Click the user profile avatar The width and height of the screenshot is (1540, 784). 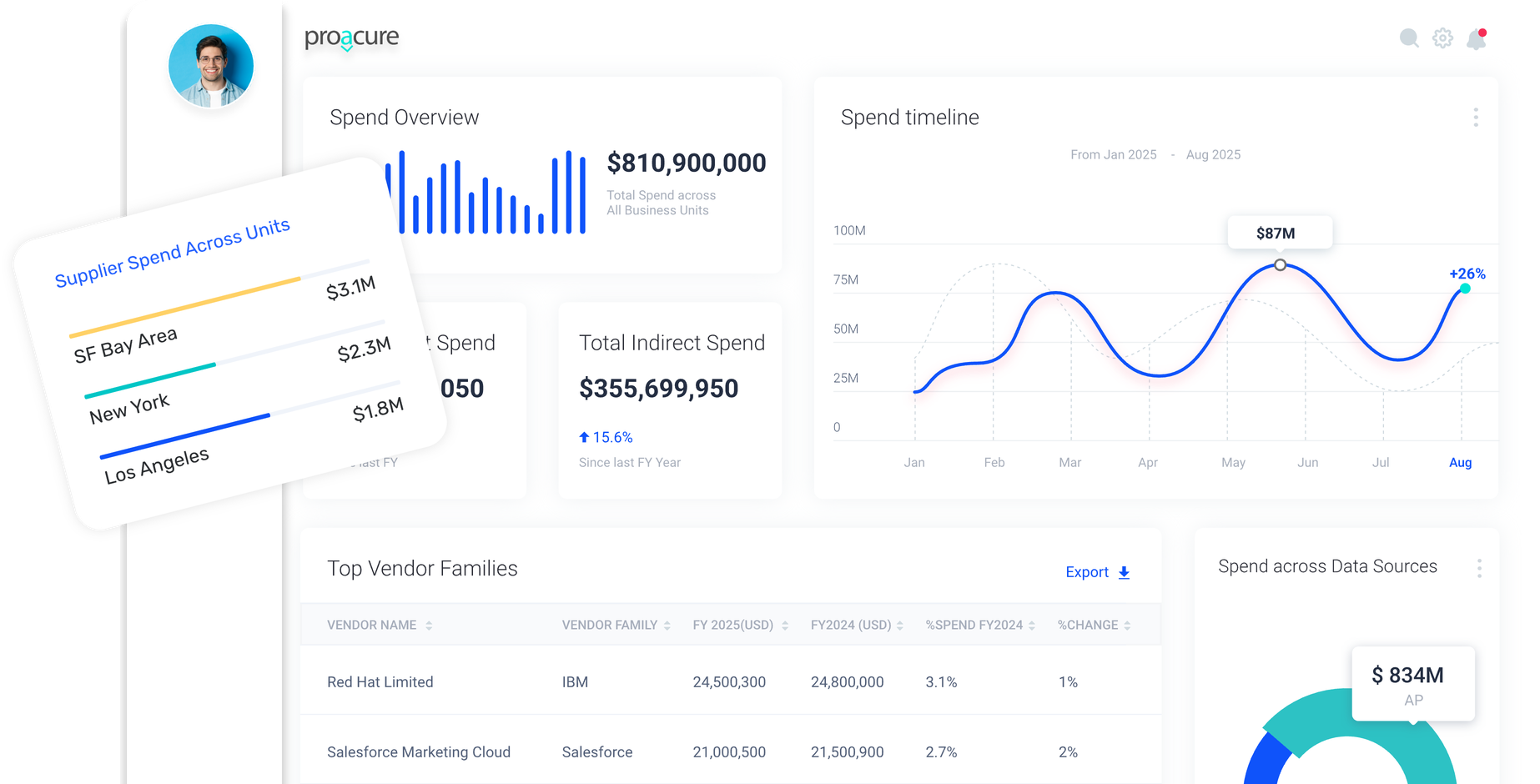coord(211,67)
